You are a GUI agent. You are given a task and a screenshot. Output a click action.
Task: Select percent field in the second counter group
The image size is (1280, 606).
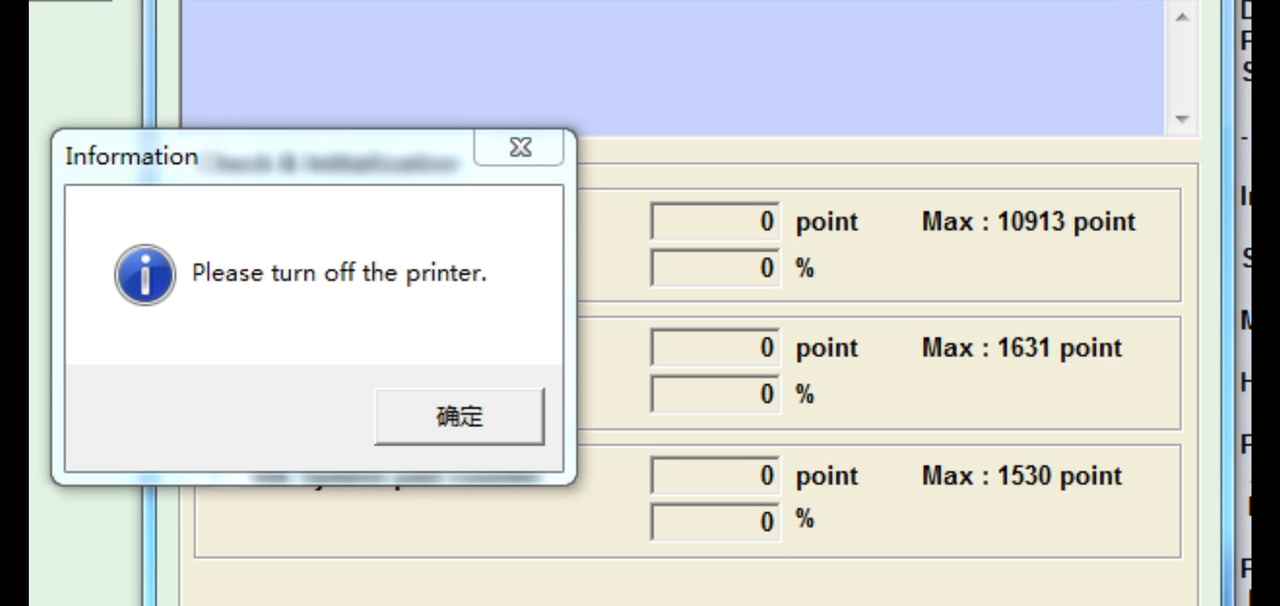tap(714, 394)
